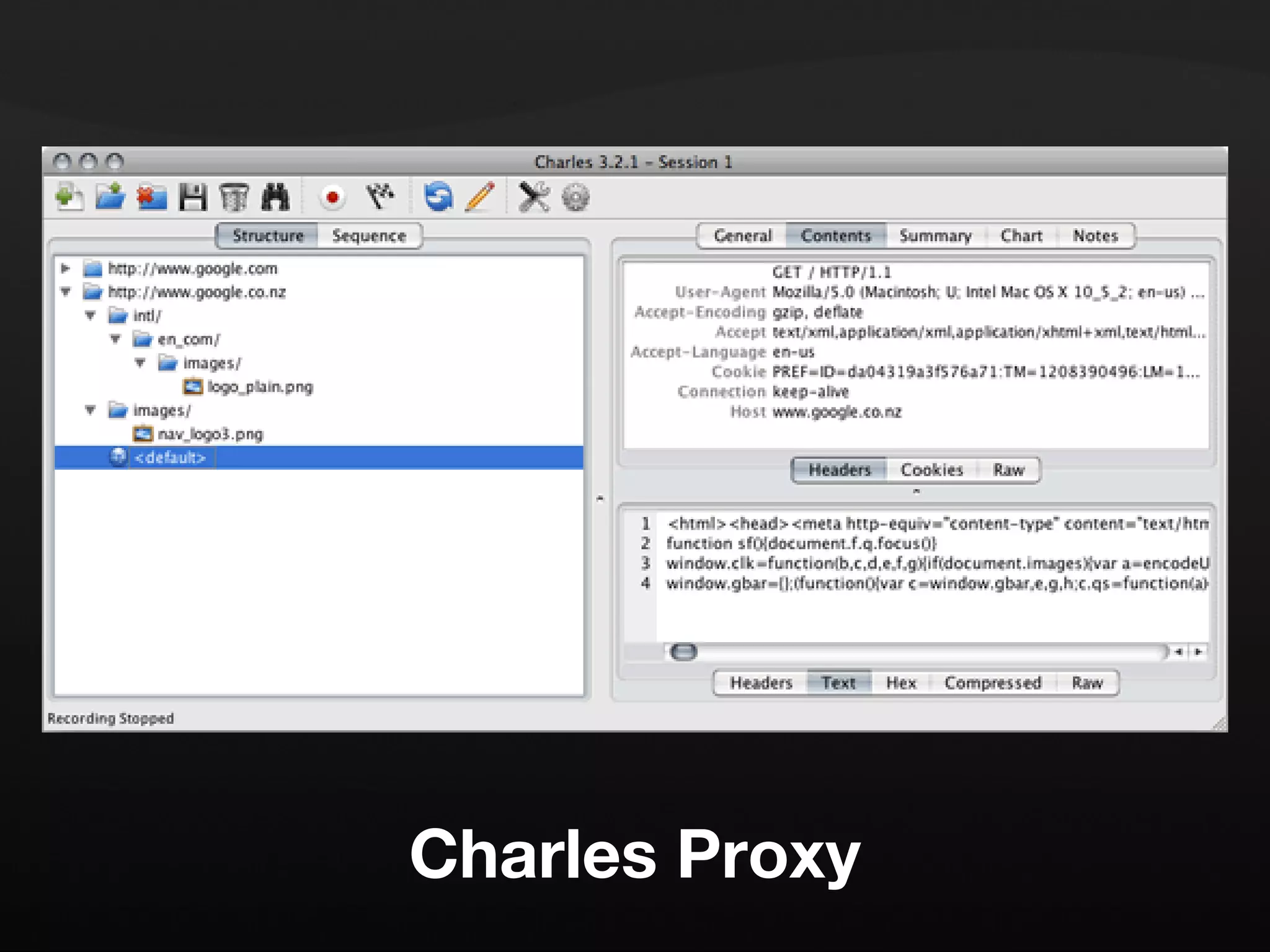This screenshot has height=952, width=1270.
Task: Open the Summary tab
Action: click(936, 236)
